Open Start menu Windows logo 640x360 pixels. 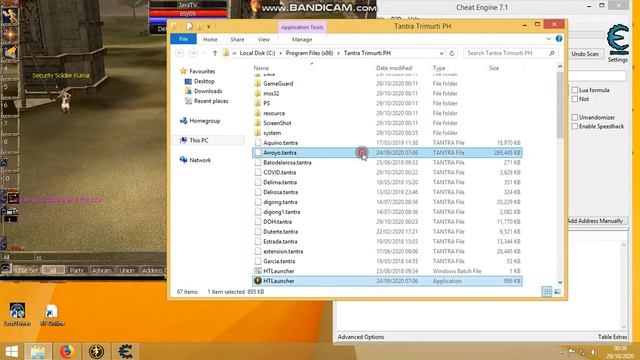click(x=12, y=351)
